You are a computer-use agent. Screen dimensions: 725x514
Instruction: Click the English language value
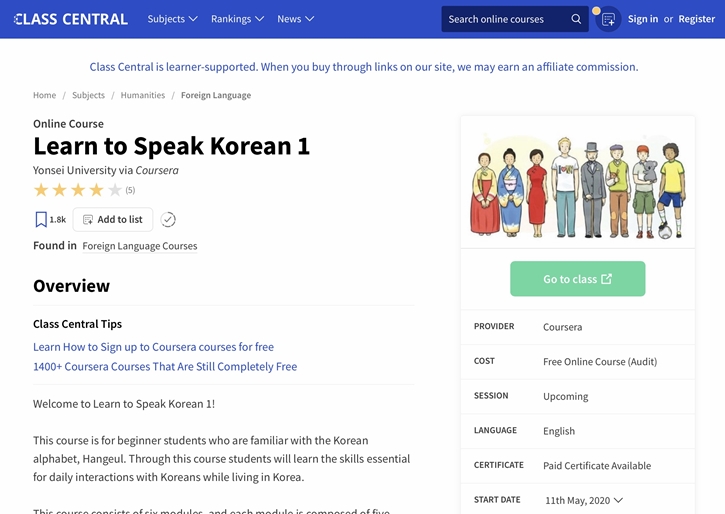(559, 431)
